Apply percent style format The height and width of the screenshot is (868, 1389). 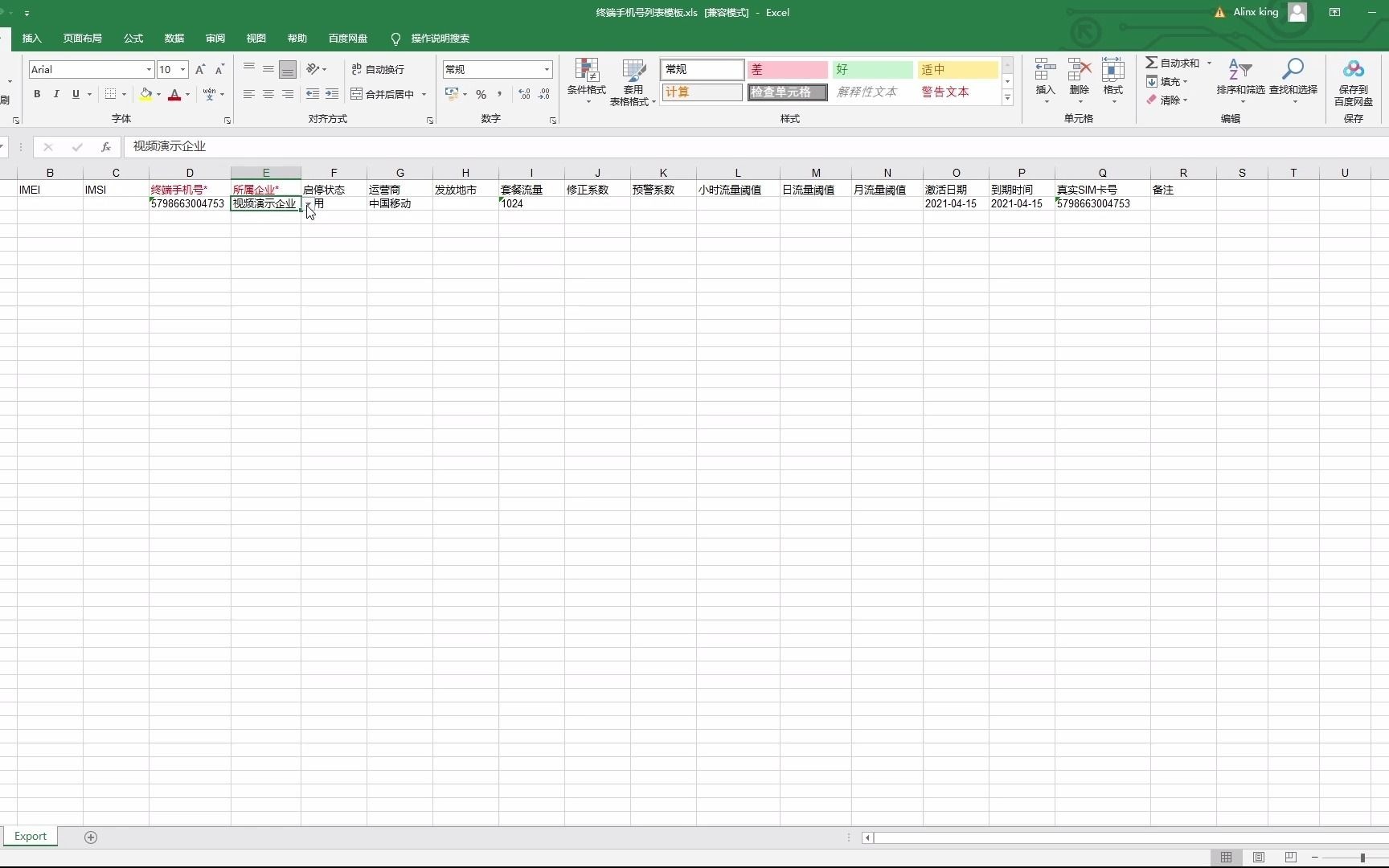pos(481,94)
